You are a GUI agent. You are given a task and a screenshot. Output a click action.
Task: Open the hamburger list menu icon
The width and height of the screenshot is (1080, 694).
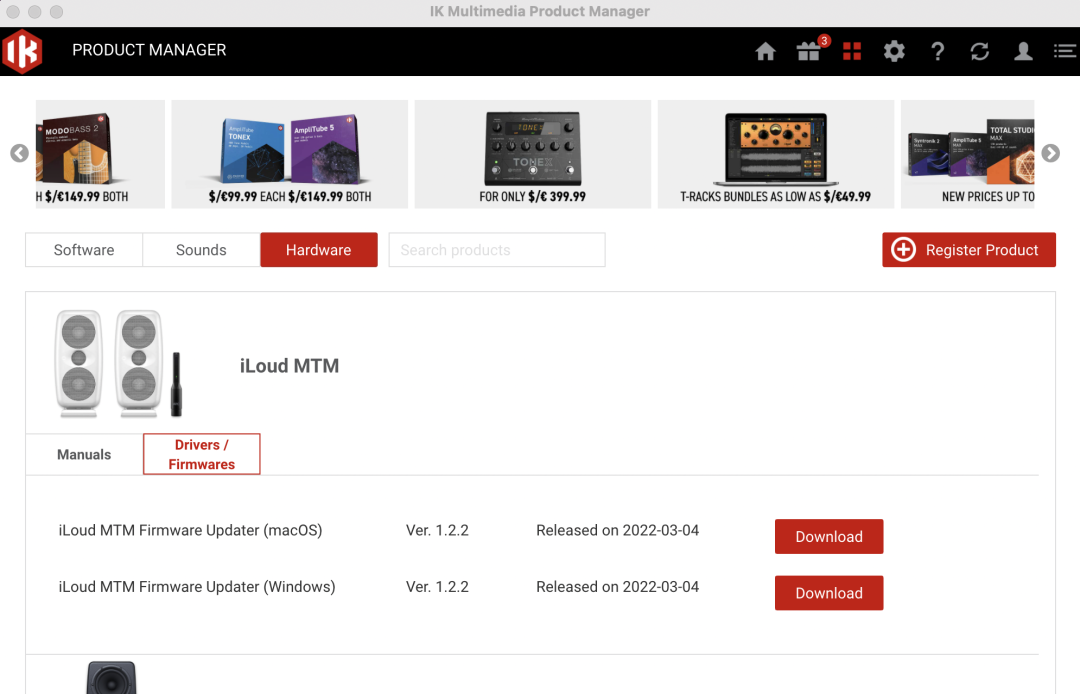pos(1065,51)
